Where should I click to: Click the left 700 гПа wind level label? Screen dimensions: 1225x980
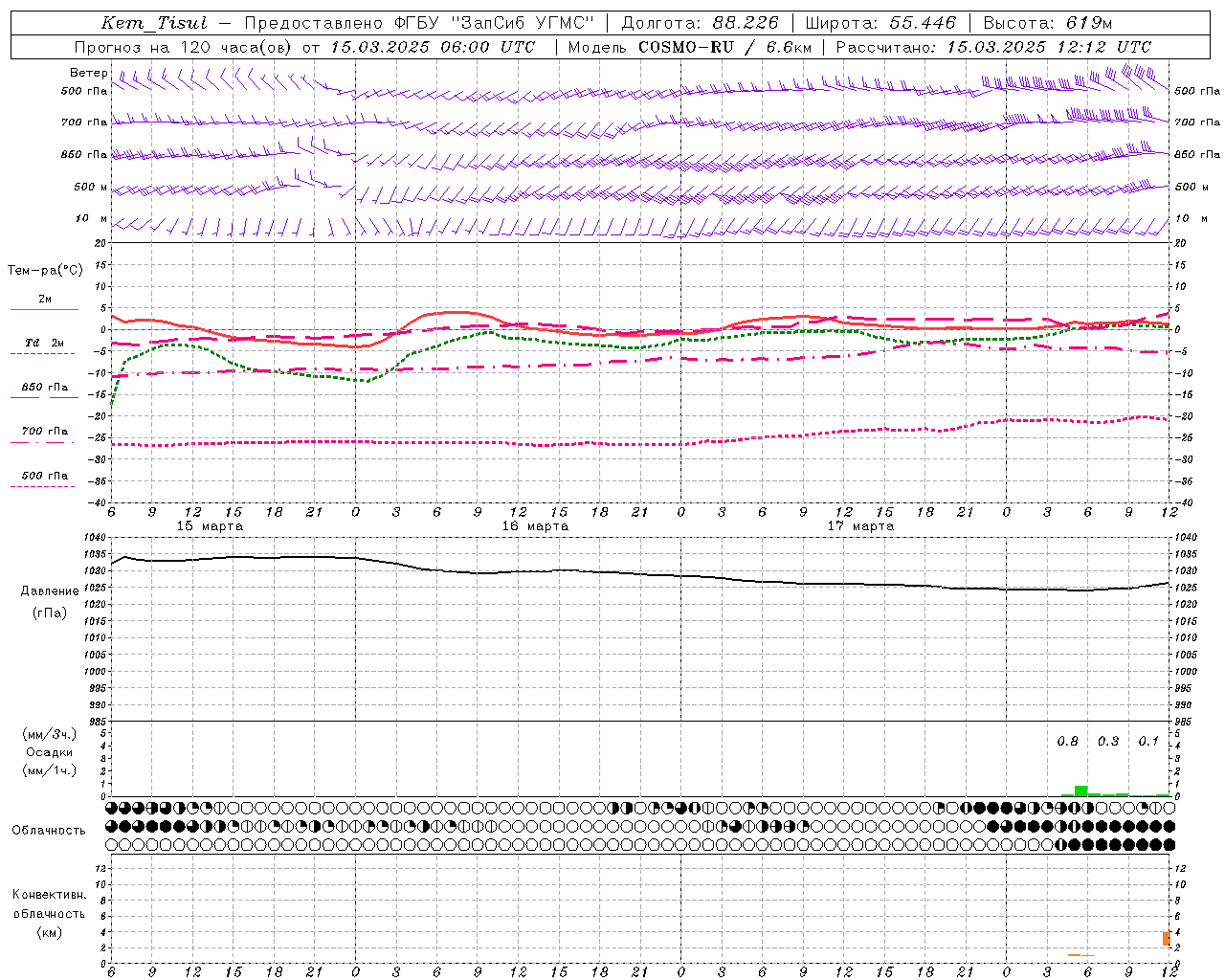click(84, 122)
